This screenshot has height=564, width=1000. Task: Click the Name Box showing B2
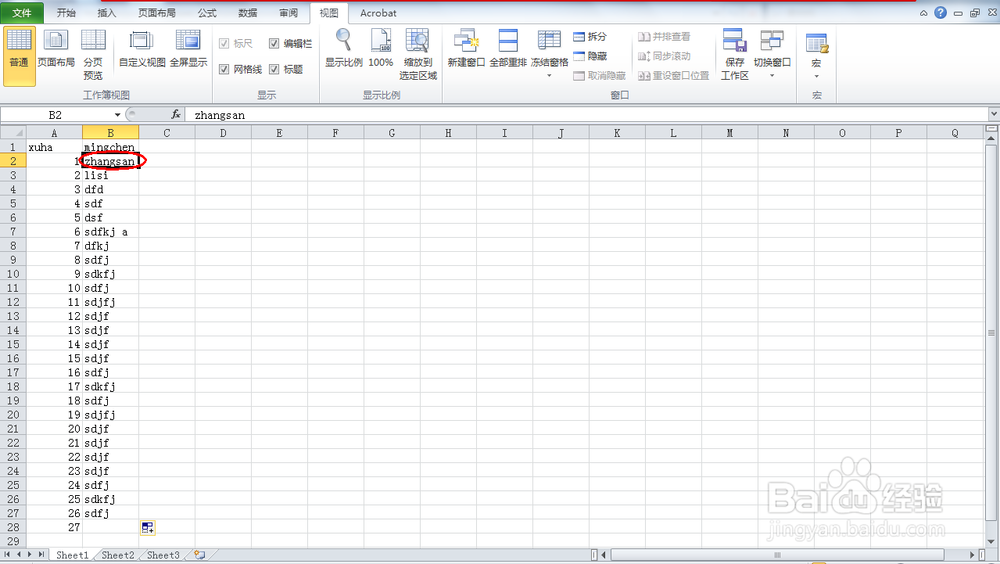(x=56, y=115)
